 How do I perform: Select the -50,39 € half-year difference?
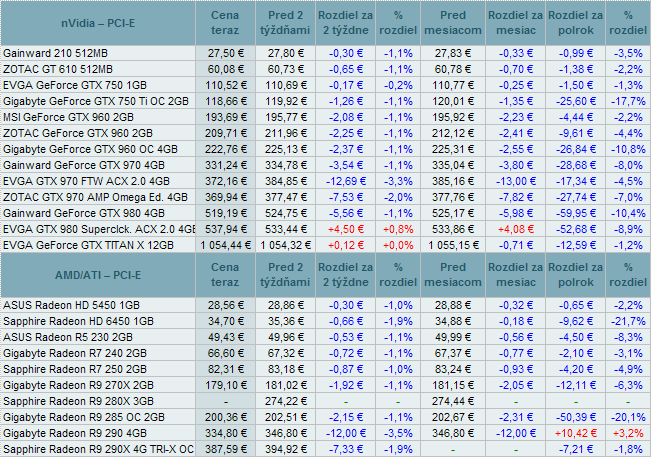pyautogui.click(x=575, y=417)
